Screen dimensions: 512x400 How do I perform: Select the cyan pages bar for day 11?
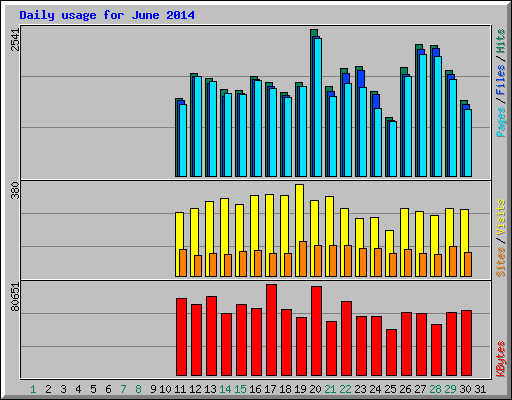(183, 140)
